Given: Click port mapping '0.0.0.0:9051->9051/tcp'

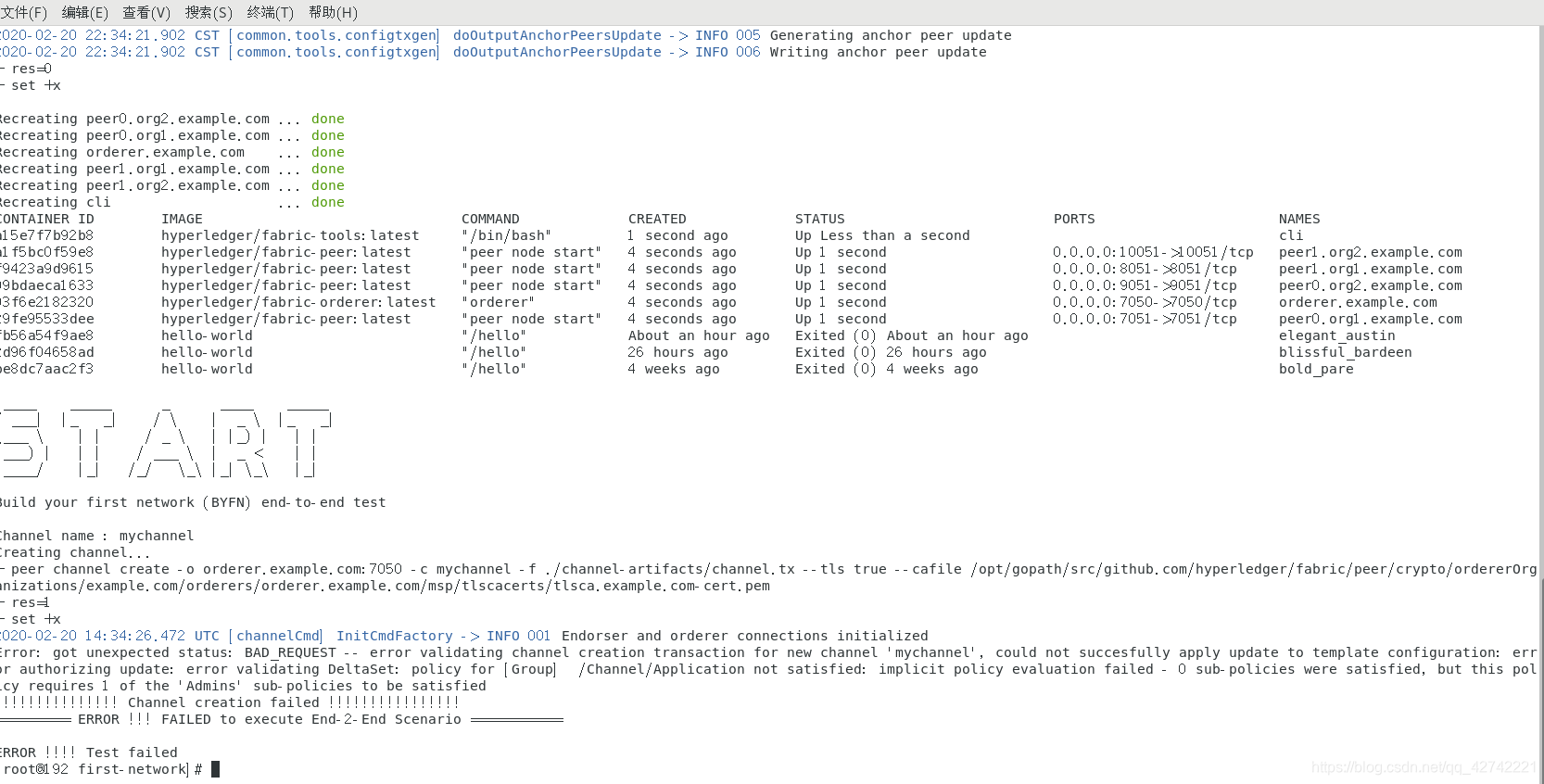Looking at the screenshot, I should [1145, 285].
